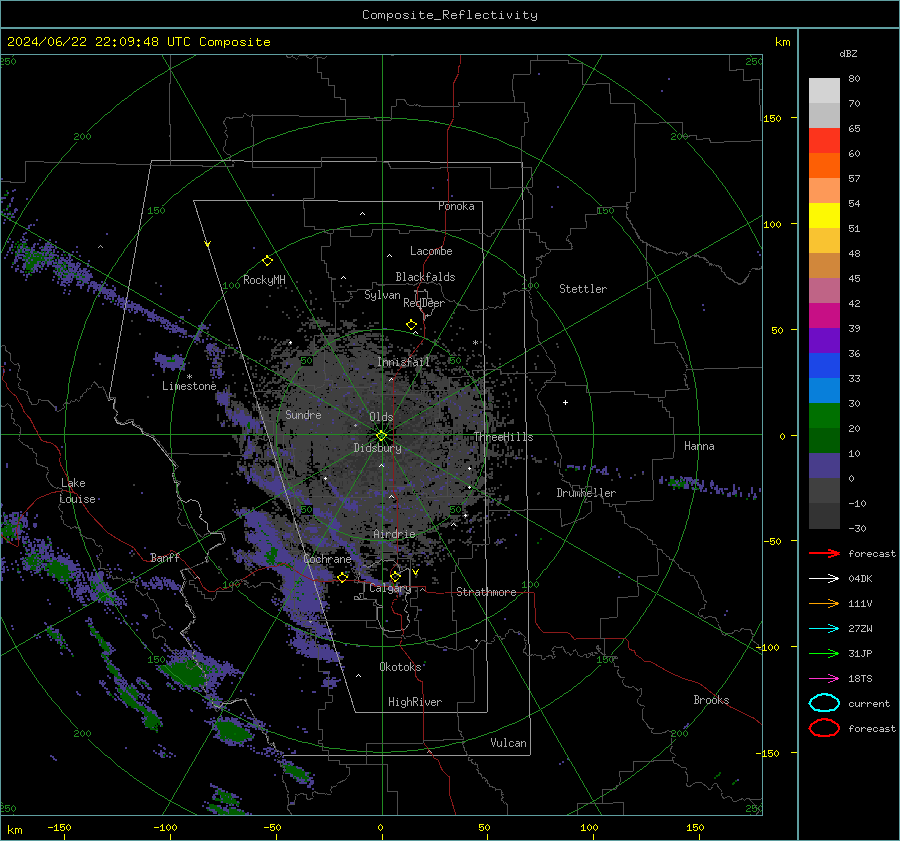Click the white 04DK arrow in legend
The image size is (900, 841).
[x=824, y=579]
